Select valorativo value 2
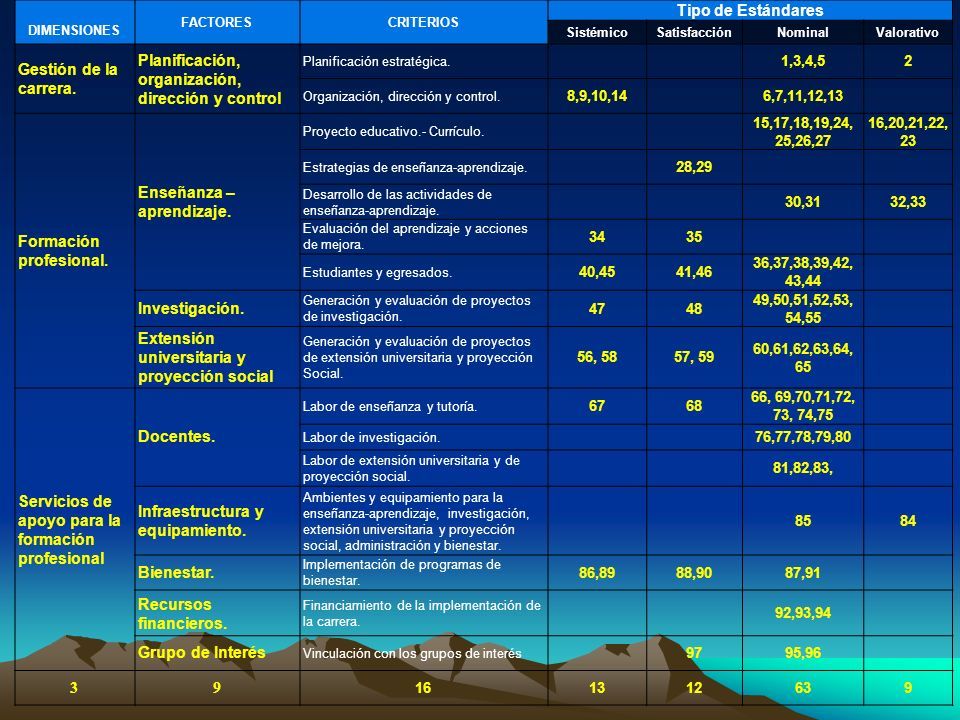Image resolution: width=960 pixels, height=720 pixels. tap(907, 61)
